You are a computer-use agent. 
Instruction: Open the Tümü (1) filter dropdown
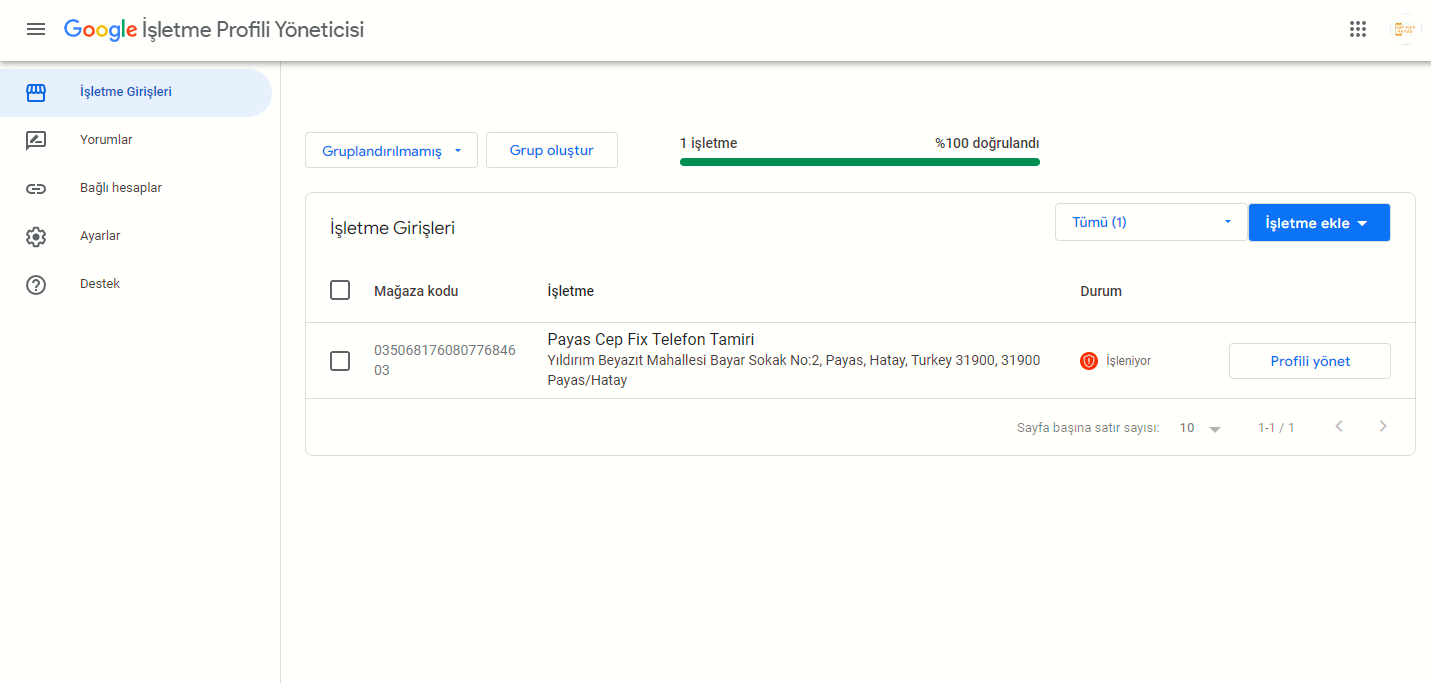(1151, 222)
